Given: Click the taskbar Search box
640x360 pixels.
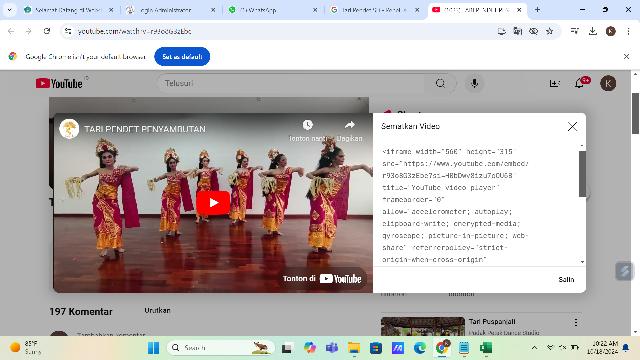Looking at the screenshot, I should (x=221, y=348).
